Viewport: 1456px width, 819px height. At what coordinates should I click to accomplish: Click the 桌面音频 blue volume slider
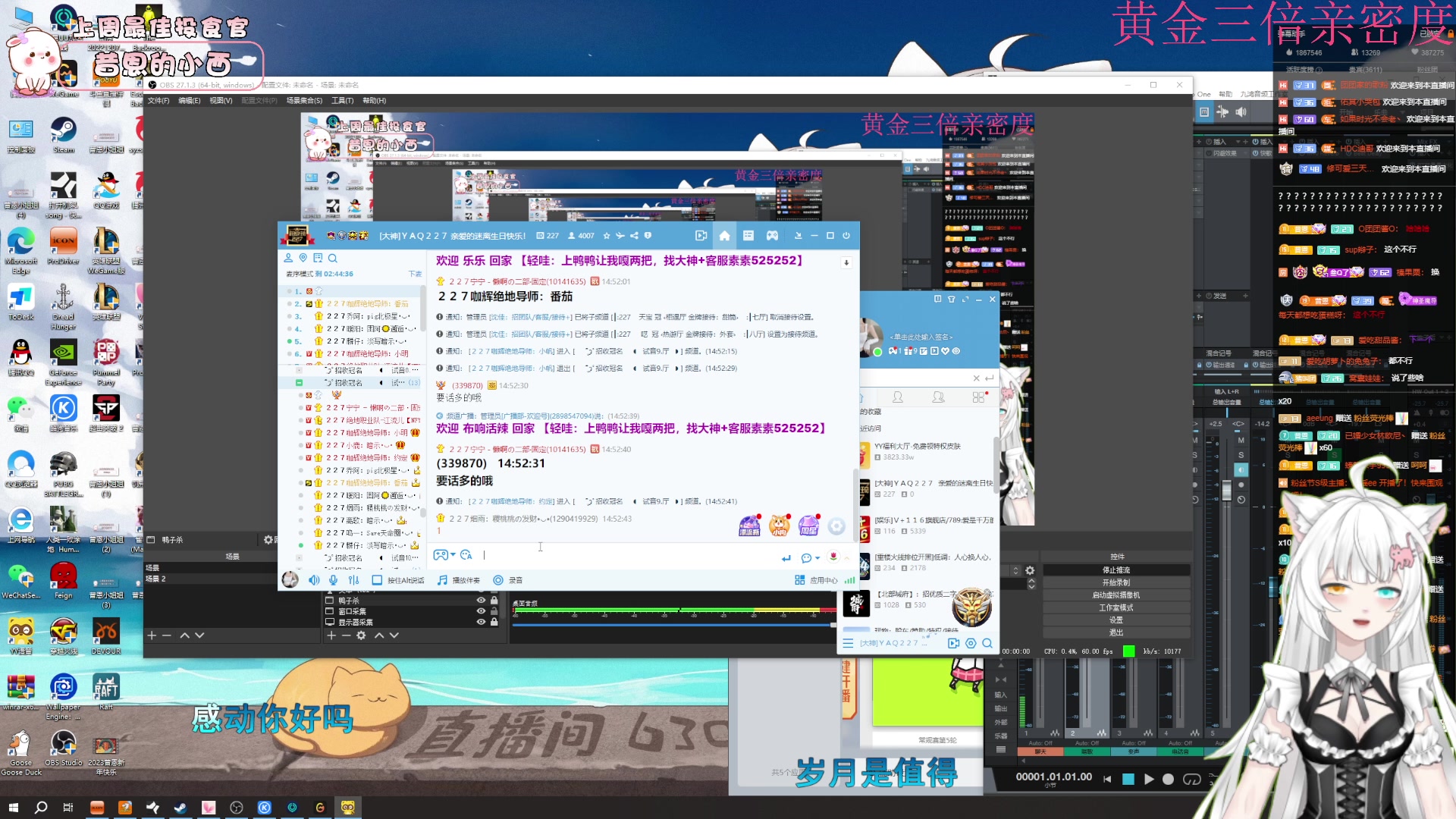pos(673,625)
